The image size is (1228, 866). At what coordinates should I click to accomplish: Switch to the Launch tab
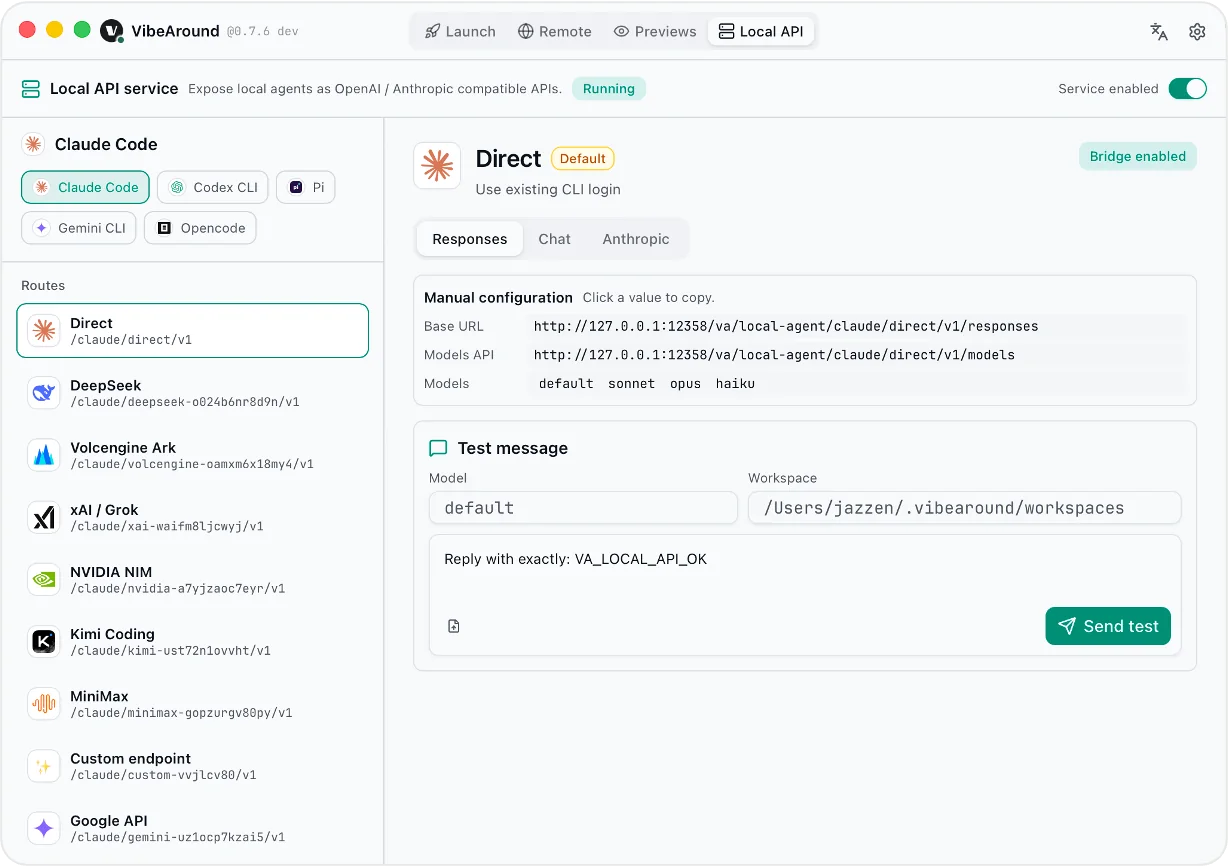pos(460,31)
